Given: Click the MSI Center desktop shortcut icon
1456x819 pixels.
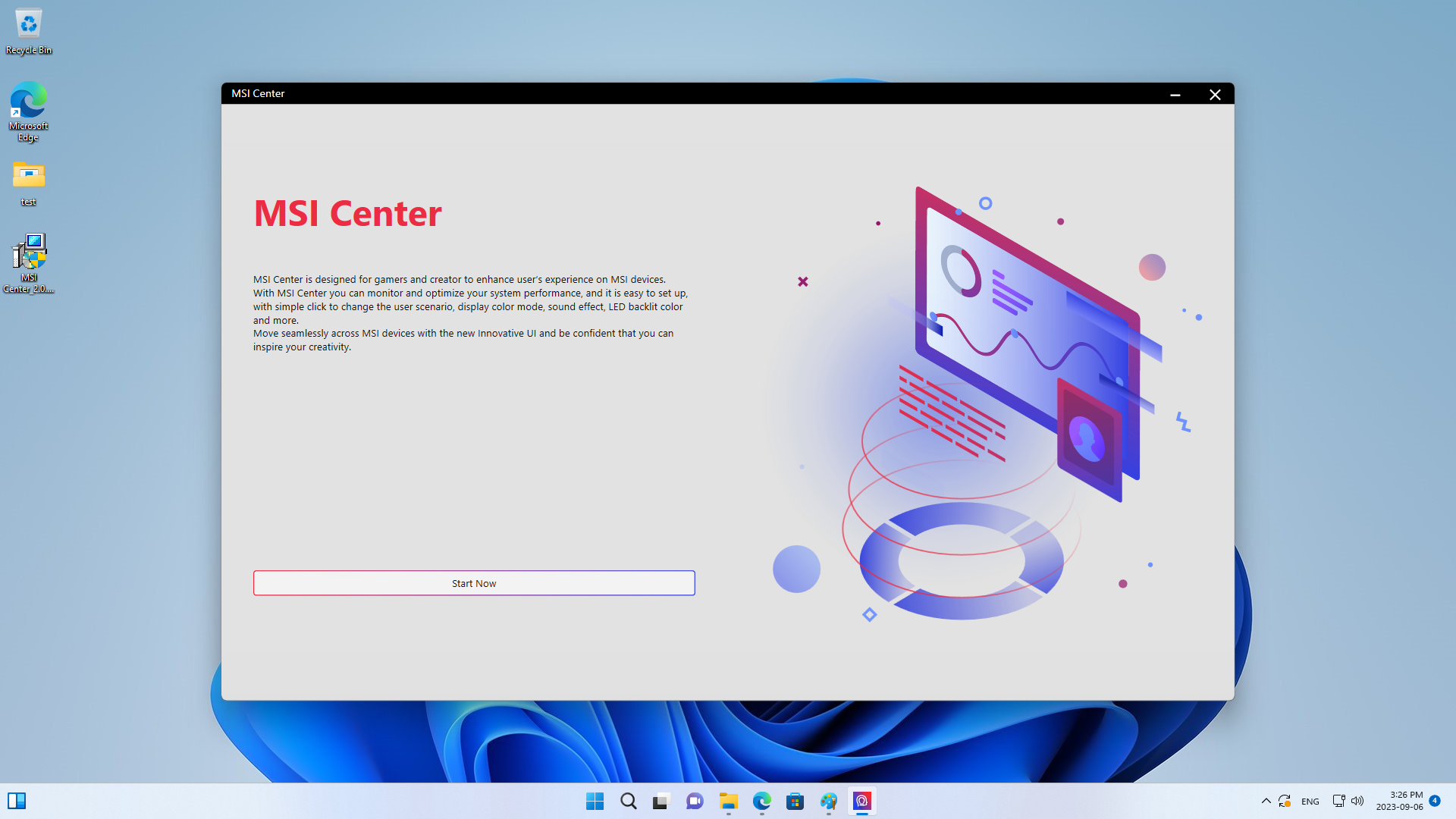Looking at the screenshot, I should [x=27, y=252].
